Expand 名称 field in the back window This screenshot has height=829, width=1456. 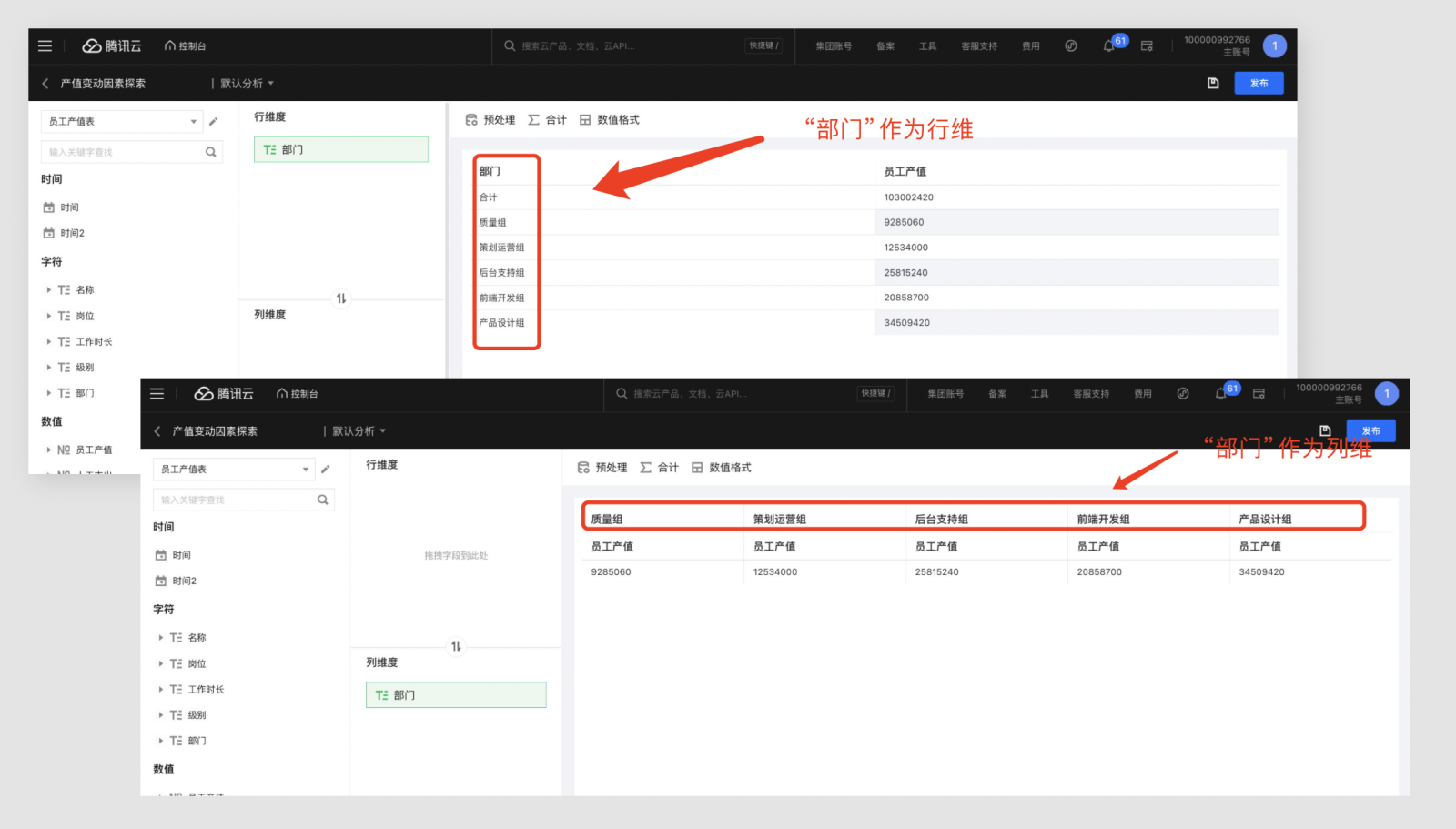coord(49,290)
